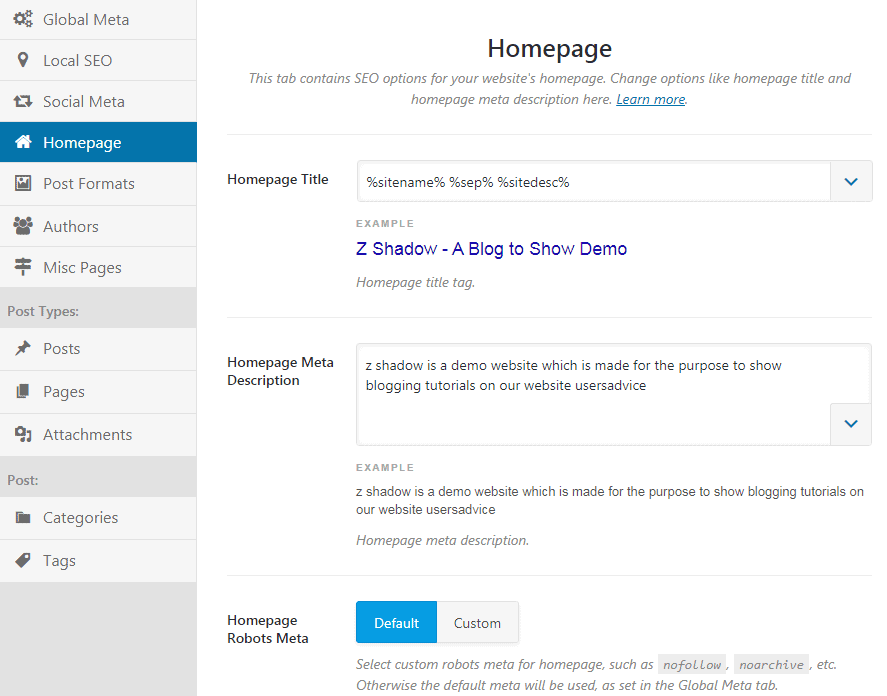Switch robots meta to Custom
Screen dimensions: 887x696
477,622
